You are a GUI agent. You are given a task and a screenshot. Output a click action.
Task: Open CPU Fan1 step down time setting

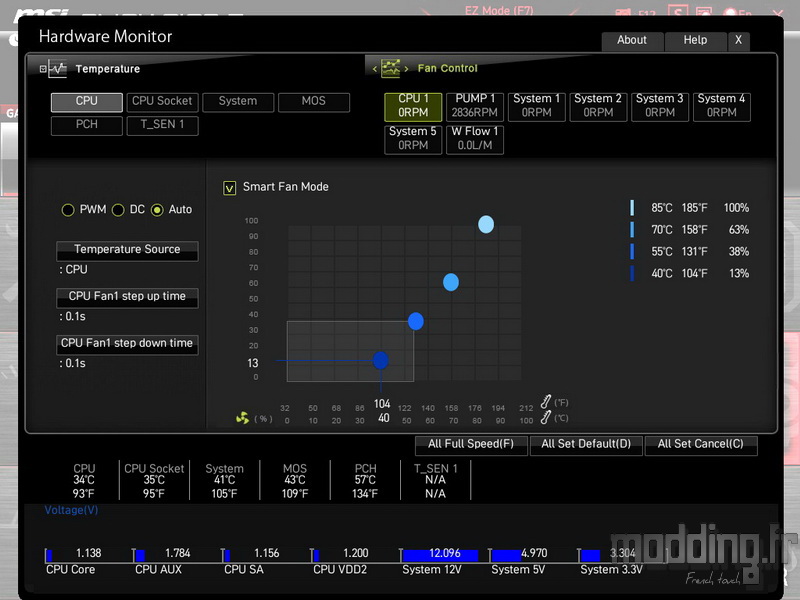click(x=127, y=344)
